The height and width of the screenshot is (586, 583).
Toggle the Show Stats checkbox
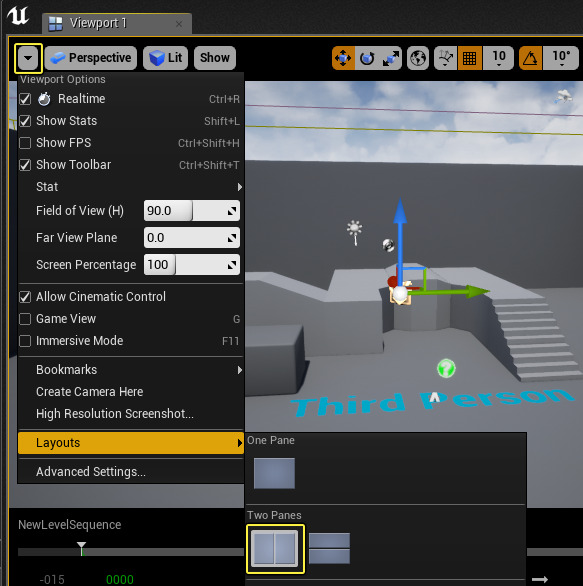coord(25,121)
